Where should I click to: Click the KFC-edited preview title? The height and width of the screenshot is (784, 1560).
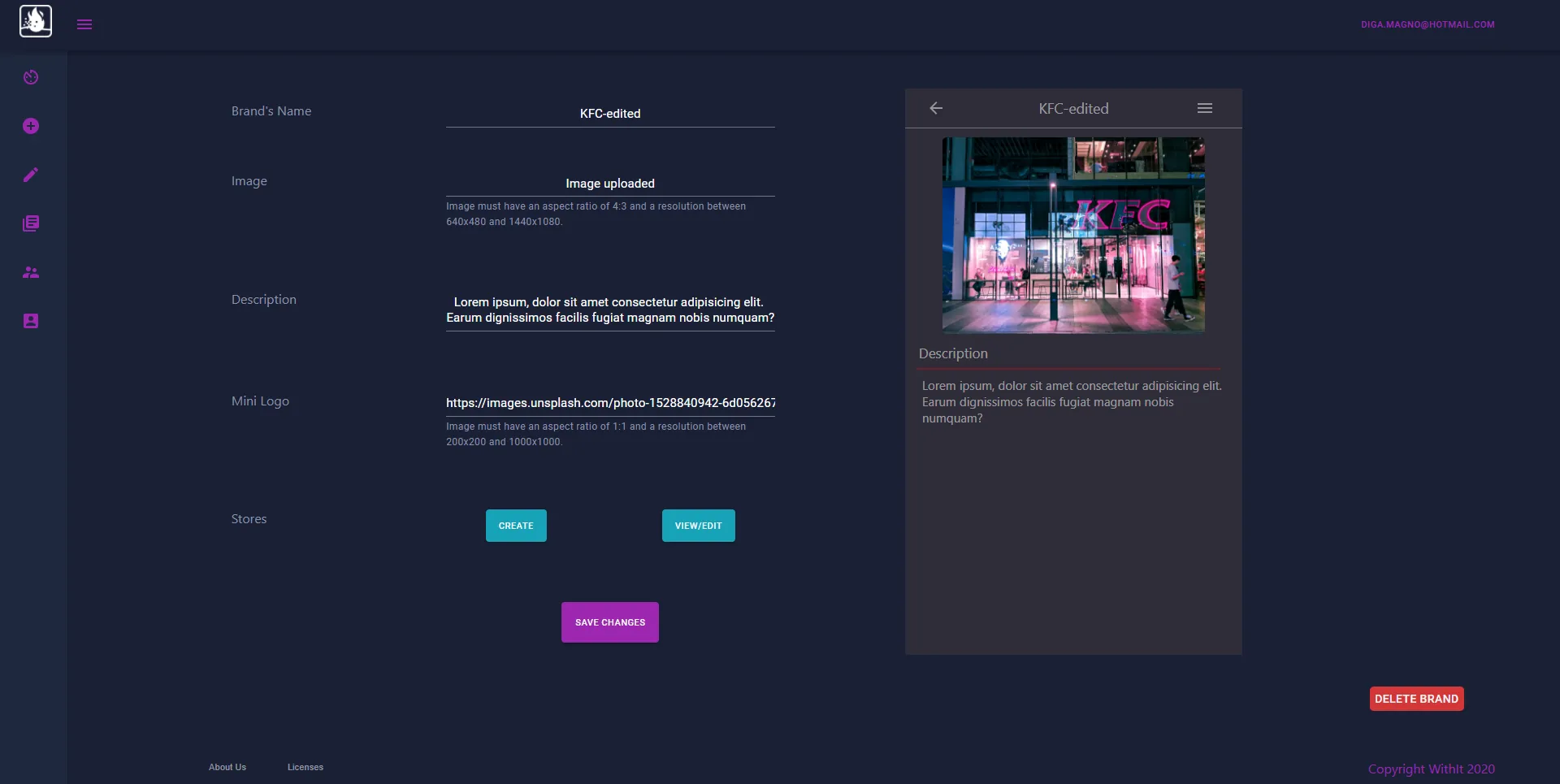[1073, 109]
